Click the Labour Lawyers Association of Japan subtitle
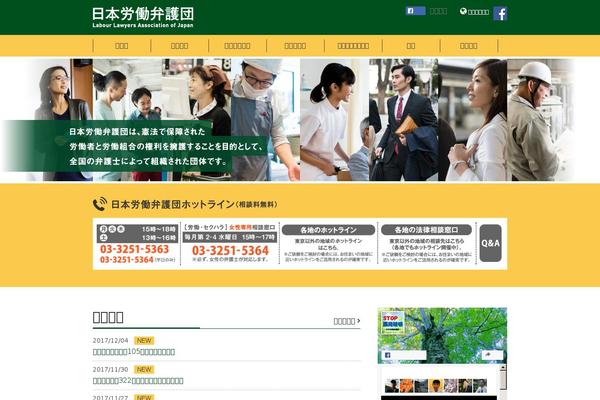600x400 pixels. click(x=143, y=25)
